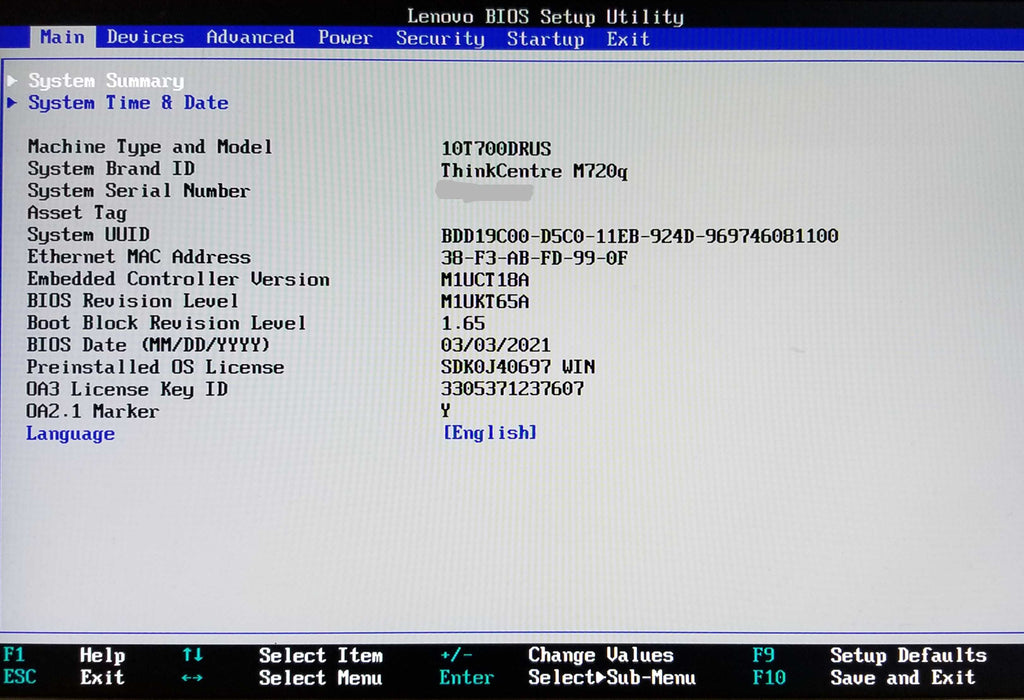Click the Boot Block Revision Level label

coord(167,323)
